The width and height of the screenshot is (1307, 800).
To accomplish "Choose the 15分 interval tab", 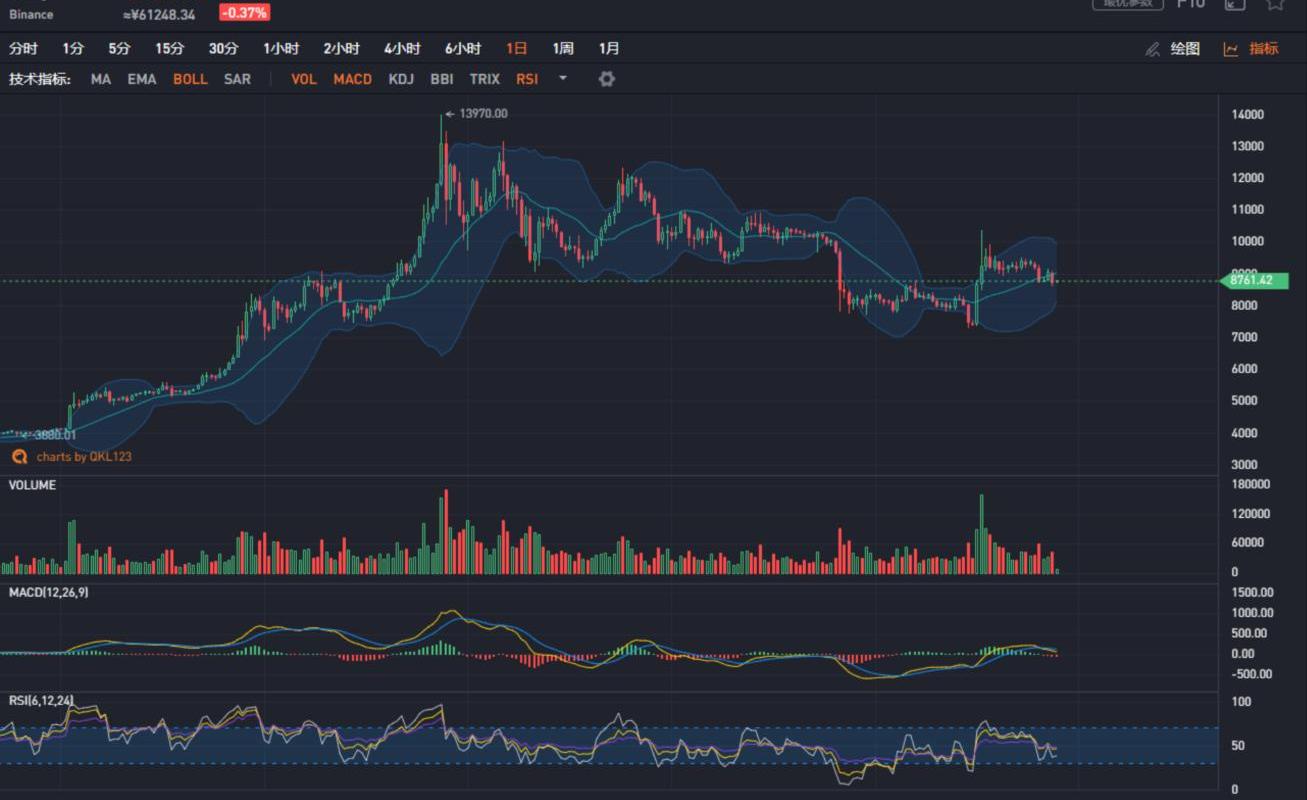I will (170, 49).
